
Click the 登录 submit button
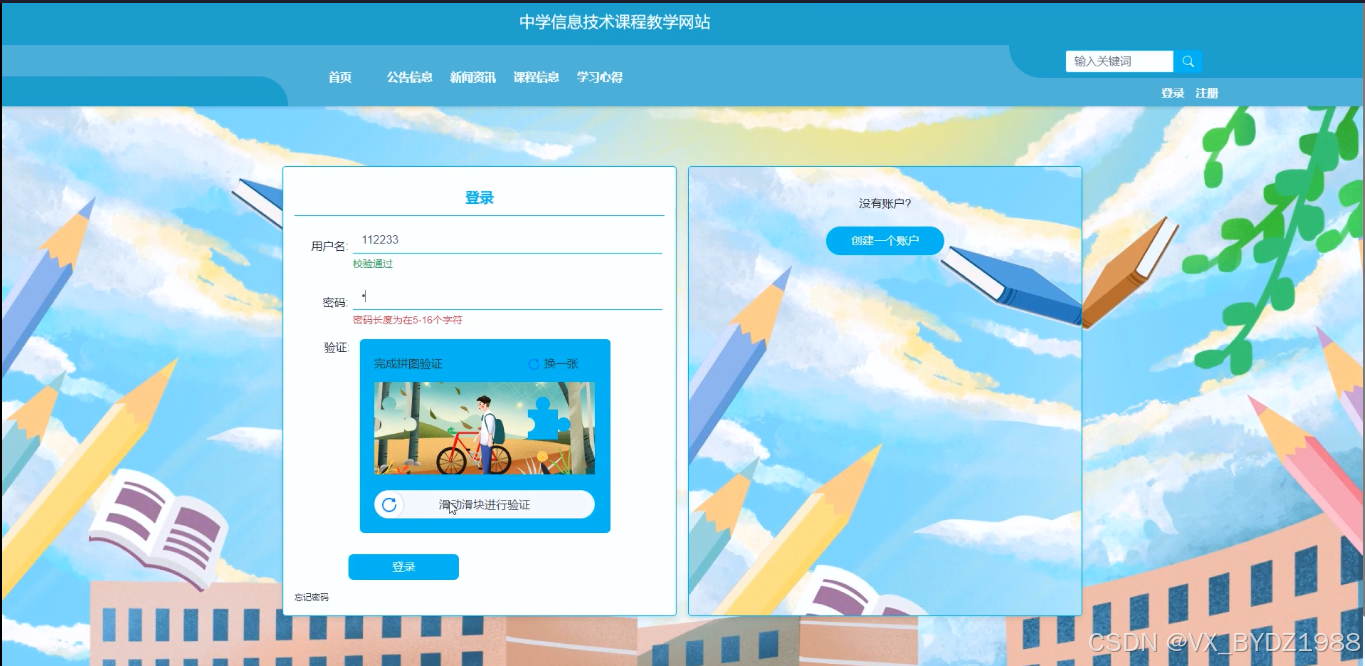(x=402, y=566)
